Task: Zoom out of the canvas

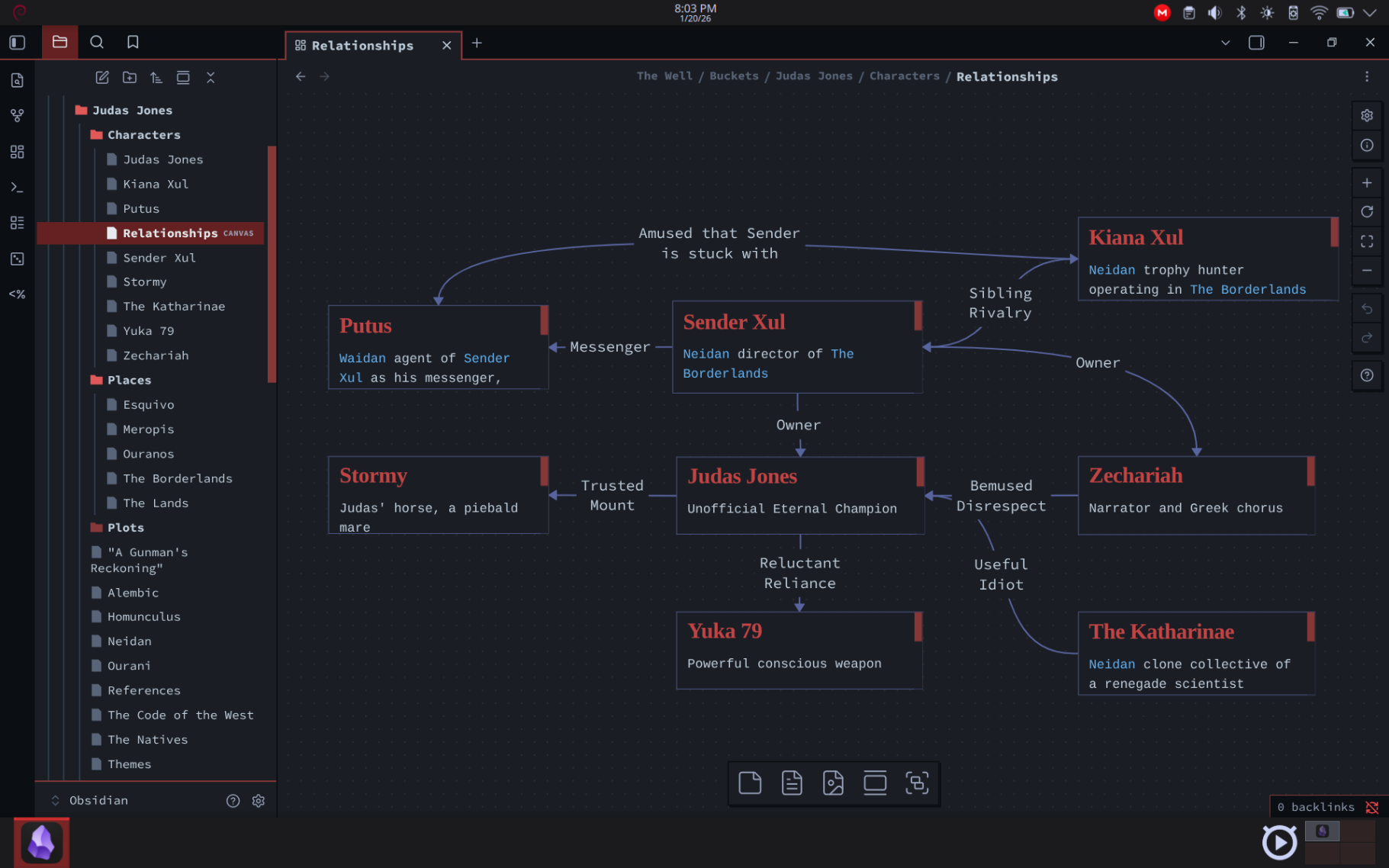Action: [1366, 271]
